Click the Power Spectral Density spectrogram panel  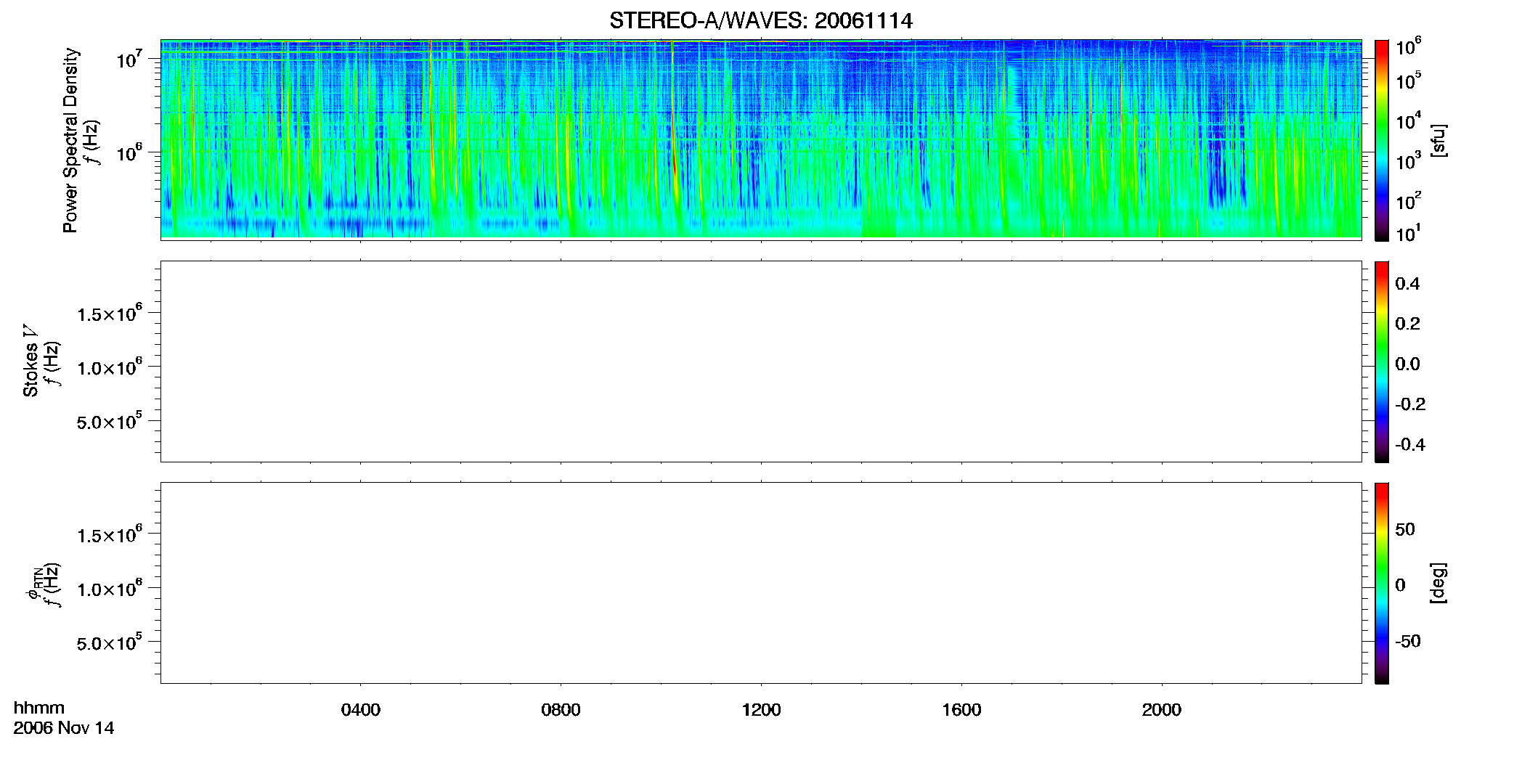click(761, 139)
